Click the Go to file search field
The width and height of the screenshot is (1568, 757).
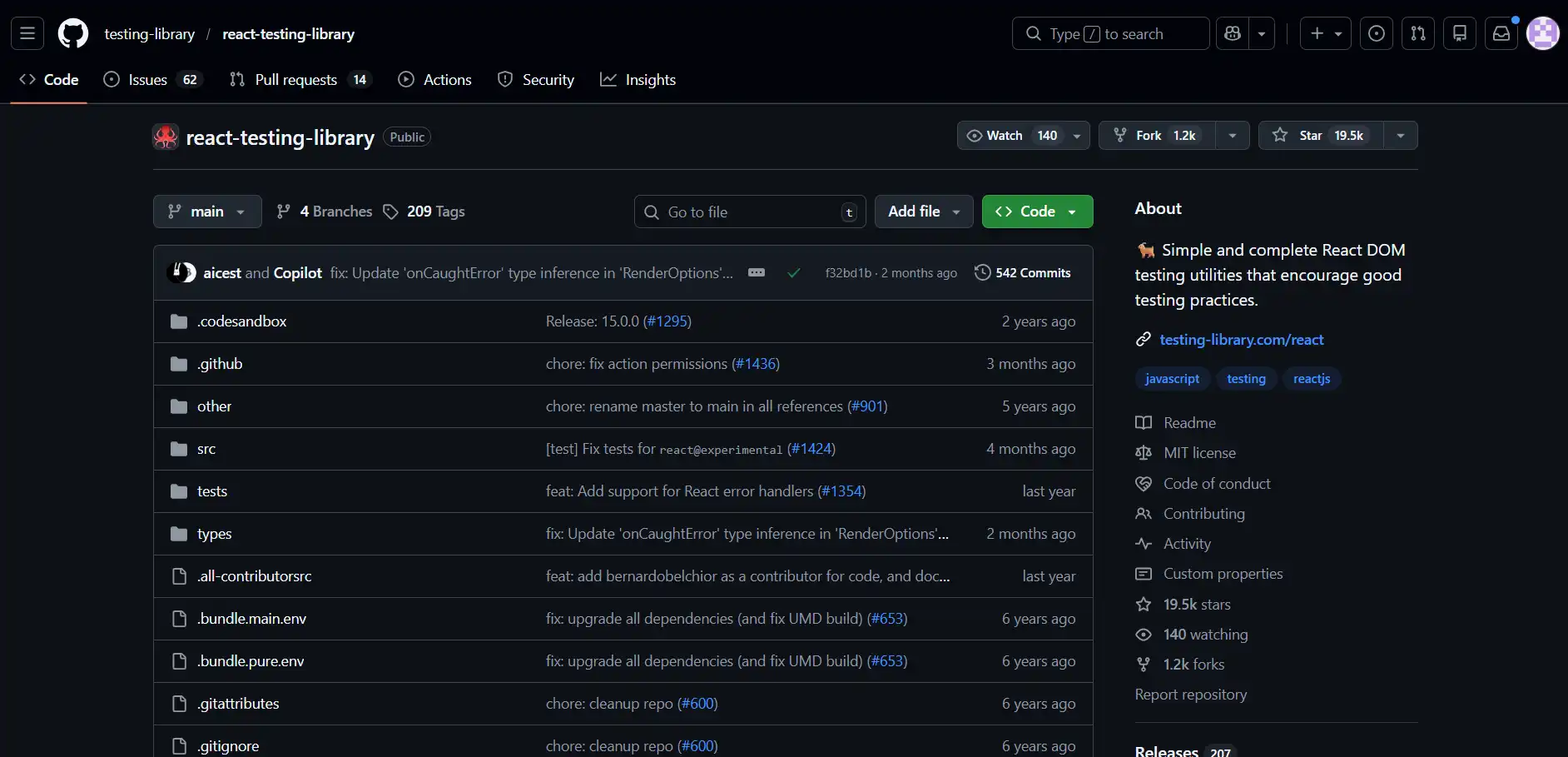[747, 211]
